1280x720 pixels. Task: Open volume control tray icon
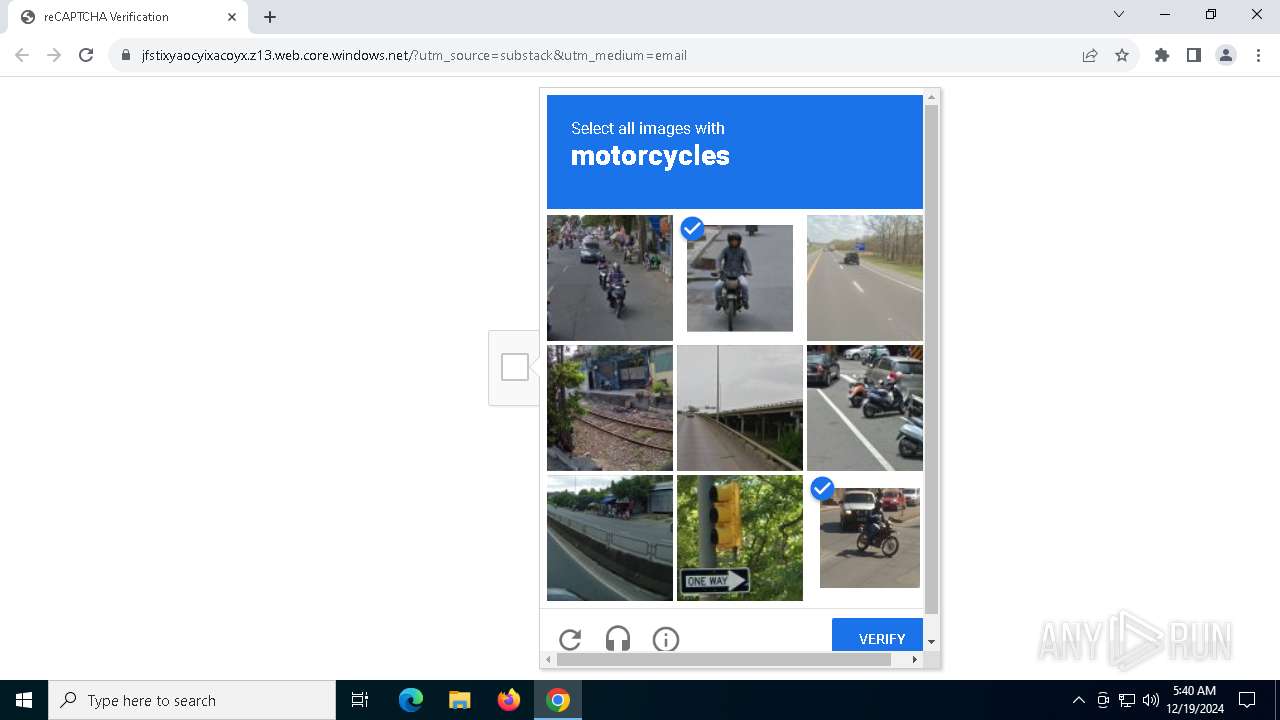1151,700
